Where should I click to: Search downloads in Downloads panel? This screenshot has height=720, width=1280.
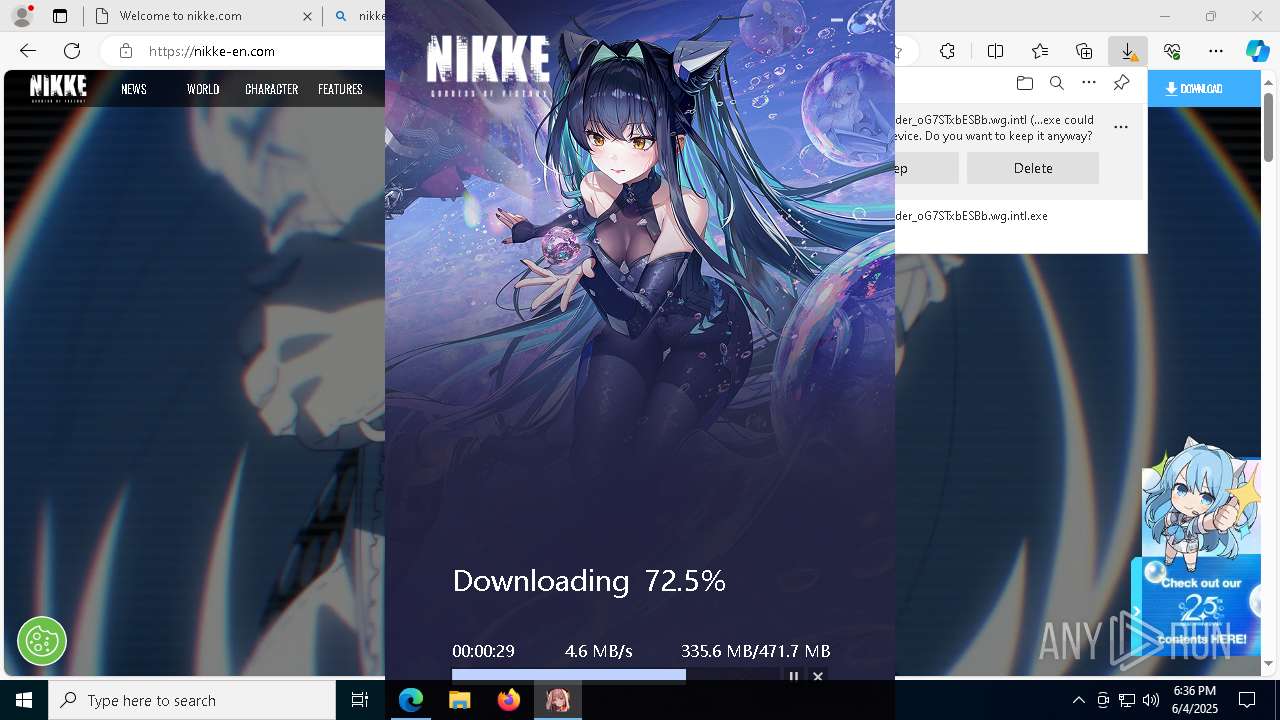[1056, 83]
